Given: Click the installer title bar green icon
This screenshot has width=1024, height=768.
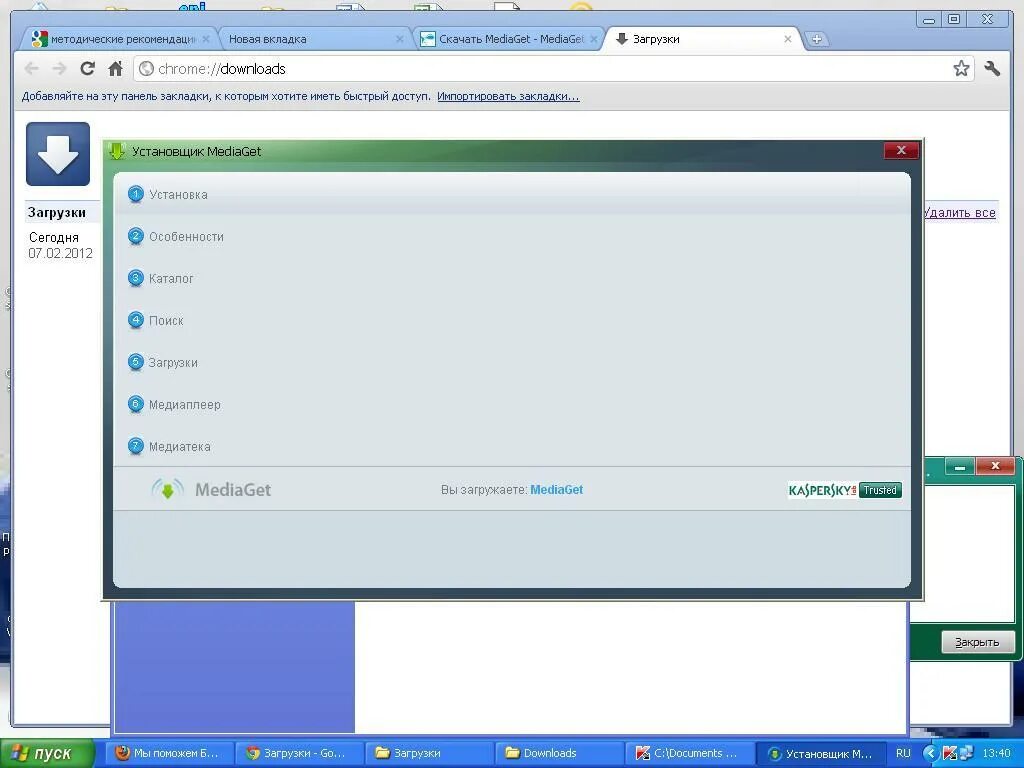Looking at the screenshot, I should click(x=117, y=151).
